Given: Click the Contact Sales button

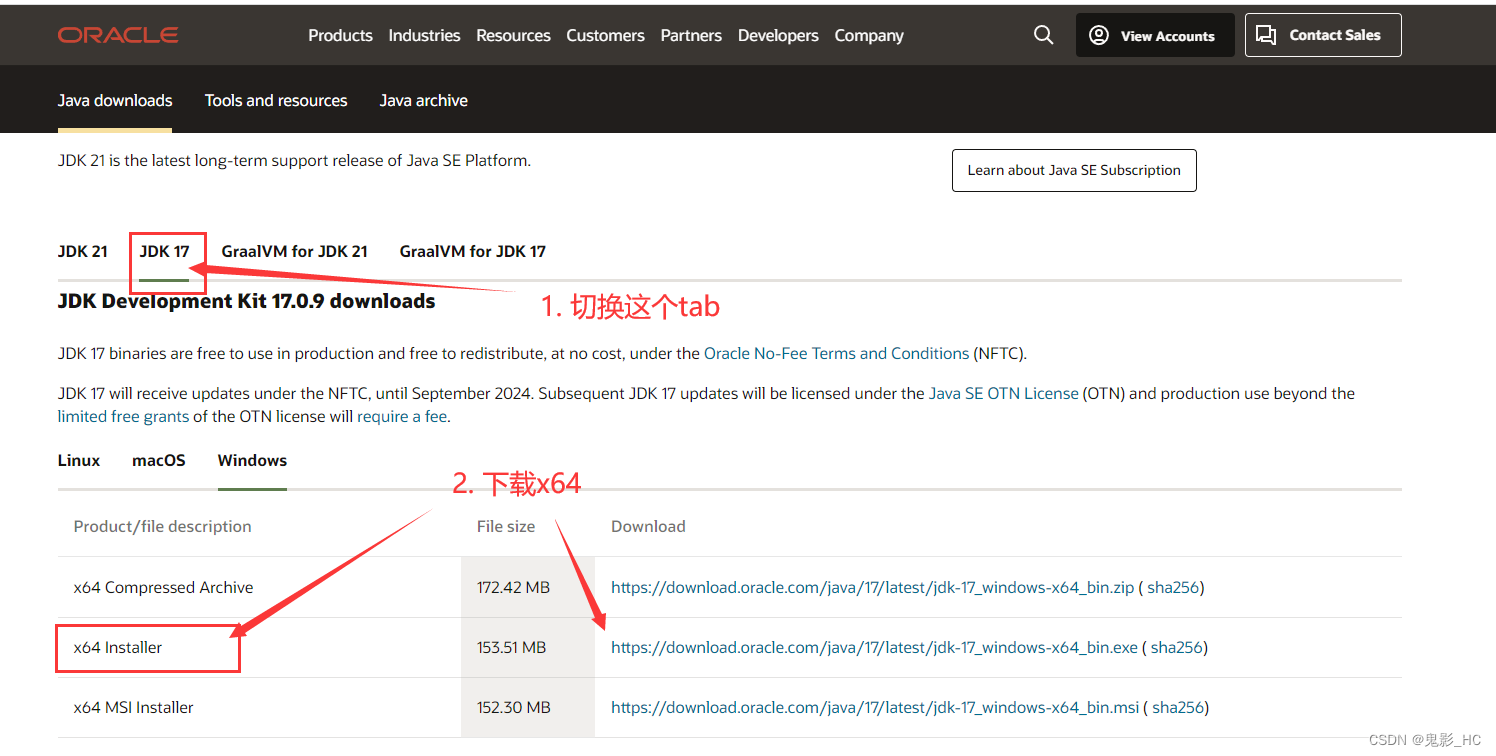Looking at the screenshot, I should 1322,34.
